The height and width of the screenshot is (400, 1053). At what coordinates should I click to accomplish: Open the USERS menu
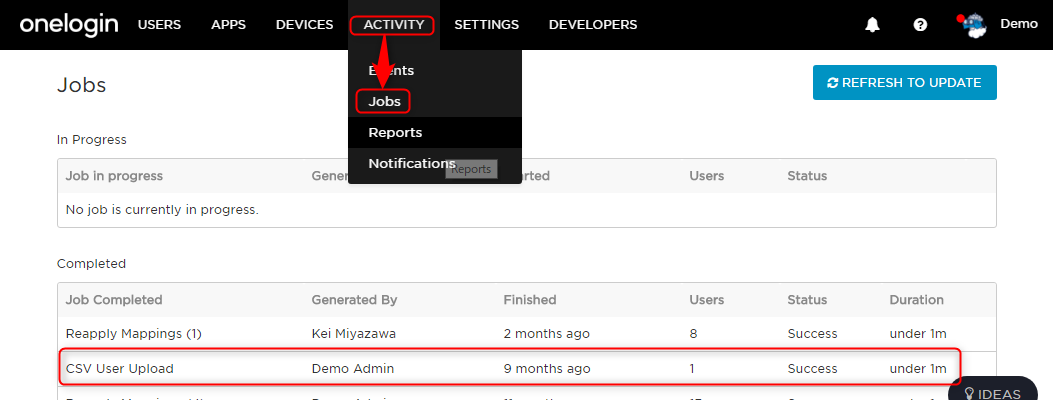click(159, 25)
